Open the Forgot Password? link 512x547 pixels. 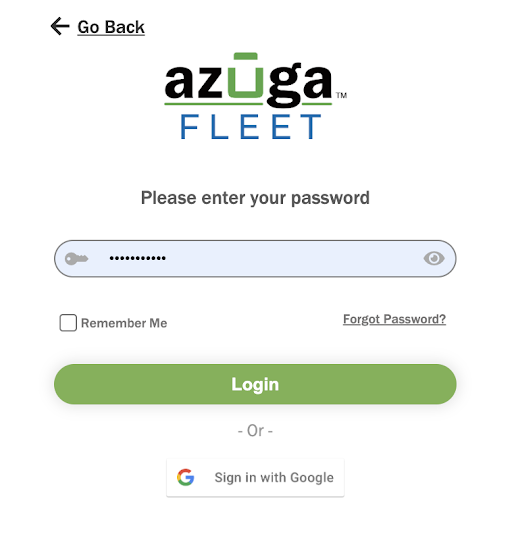pyautogui.click(x=394, y=319)
